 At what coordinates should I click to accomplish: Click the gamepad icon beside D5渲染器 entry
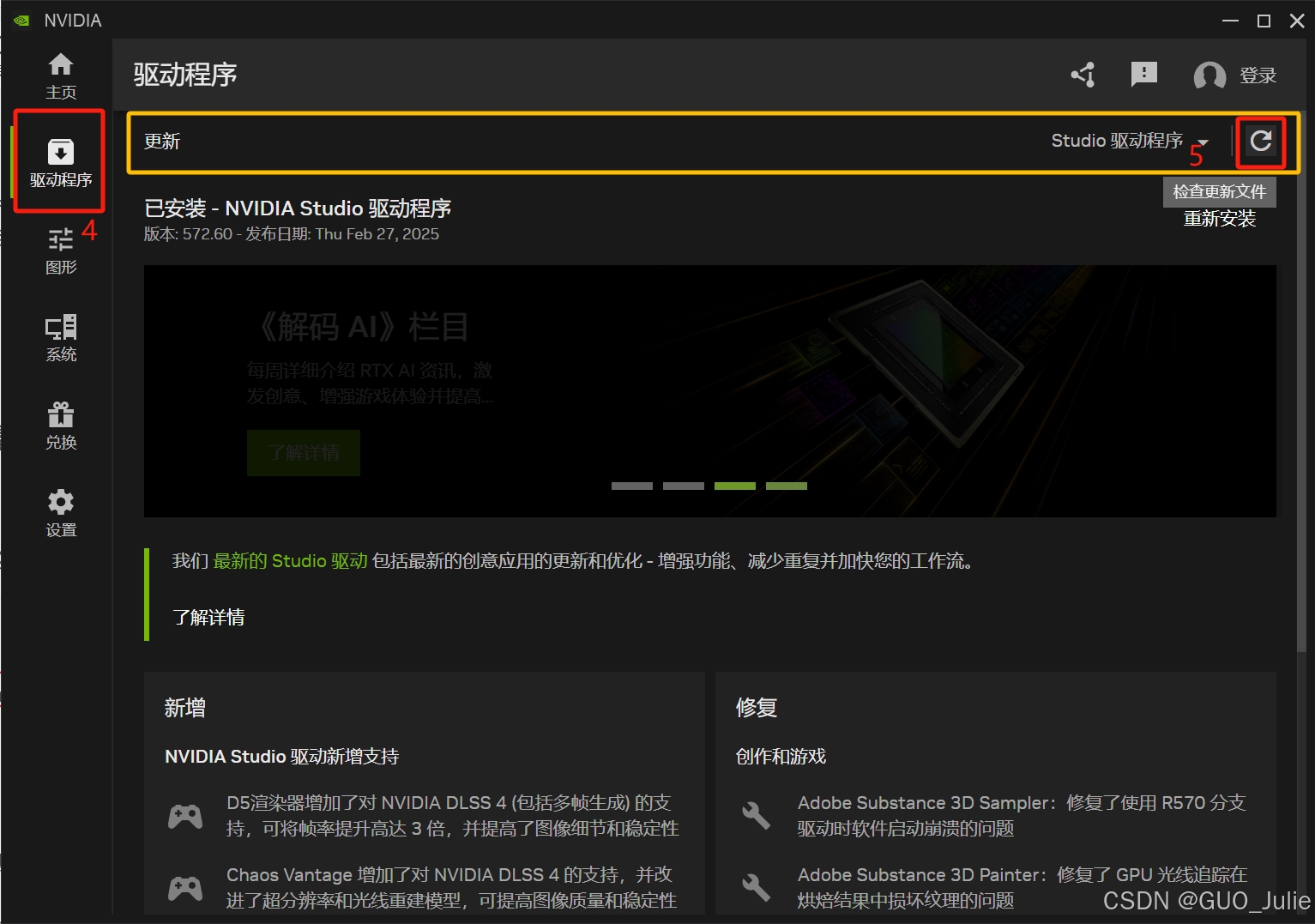tap(185, 816)
